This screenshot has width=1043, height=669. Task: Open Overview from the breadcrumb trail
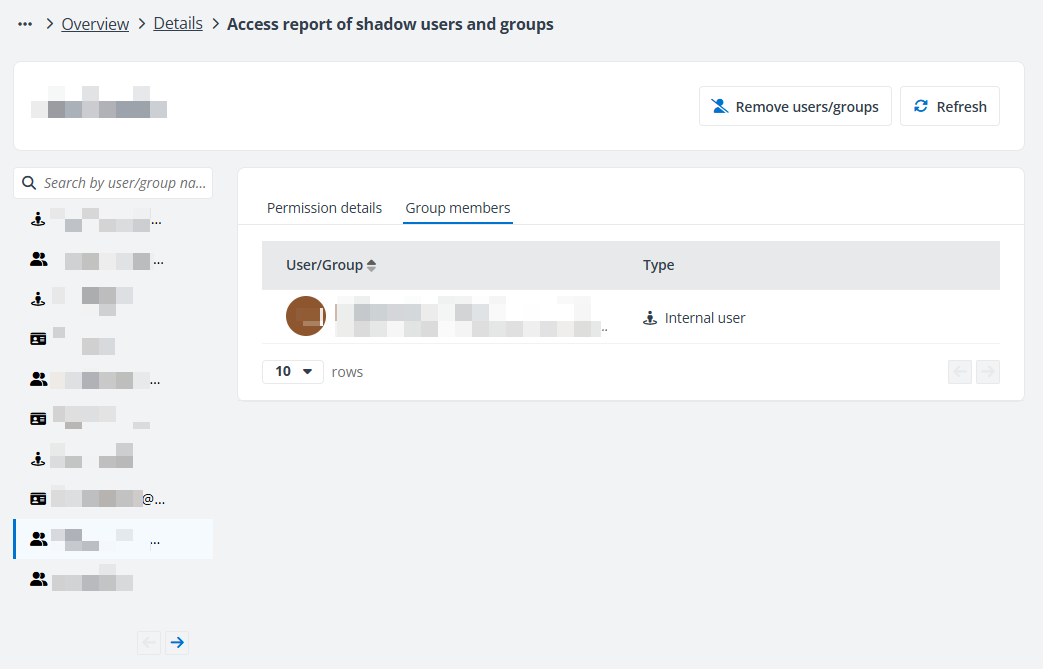(x=95, y=23)
